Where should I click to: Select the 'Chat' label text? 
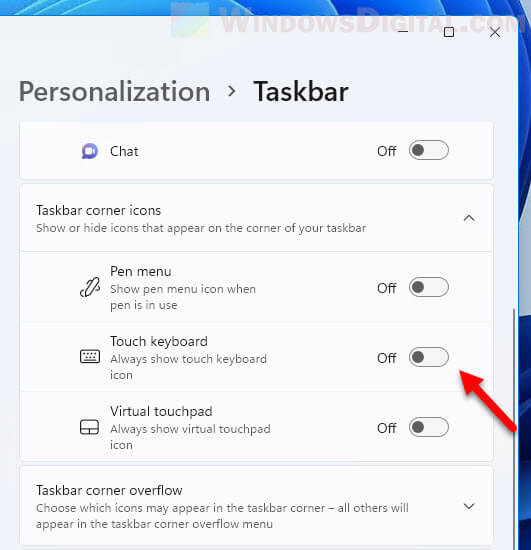(x=124, y=152)
